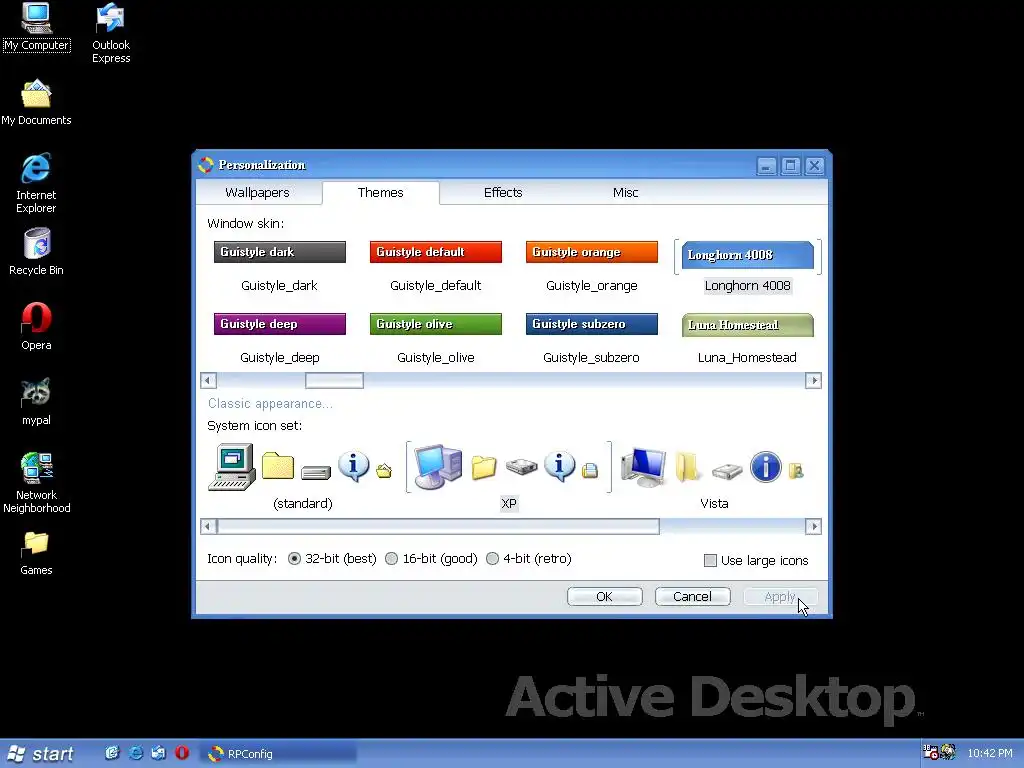Minimize the Personalization window
The height and width of the screenshot is (768, 1024).
(x=766, y=166)
